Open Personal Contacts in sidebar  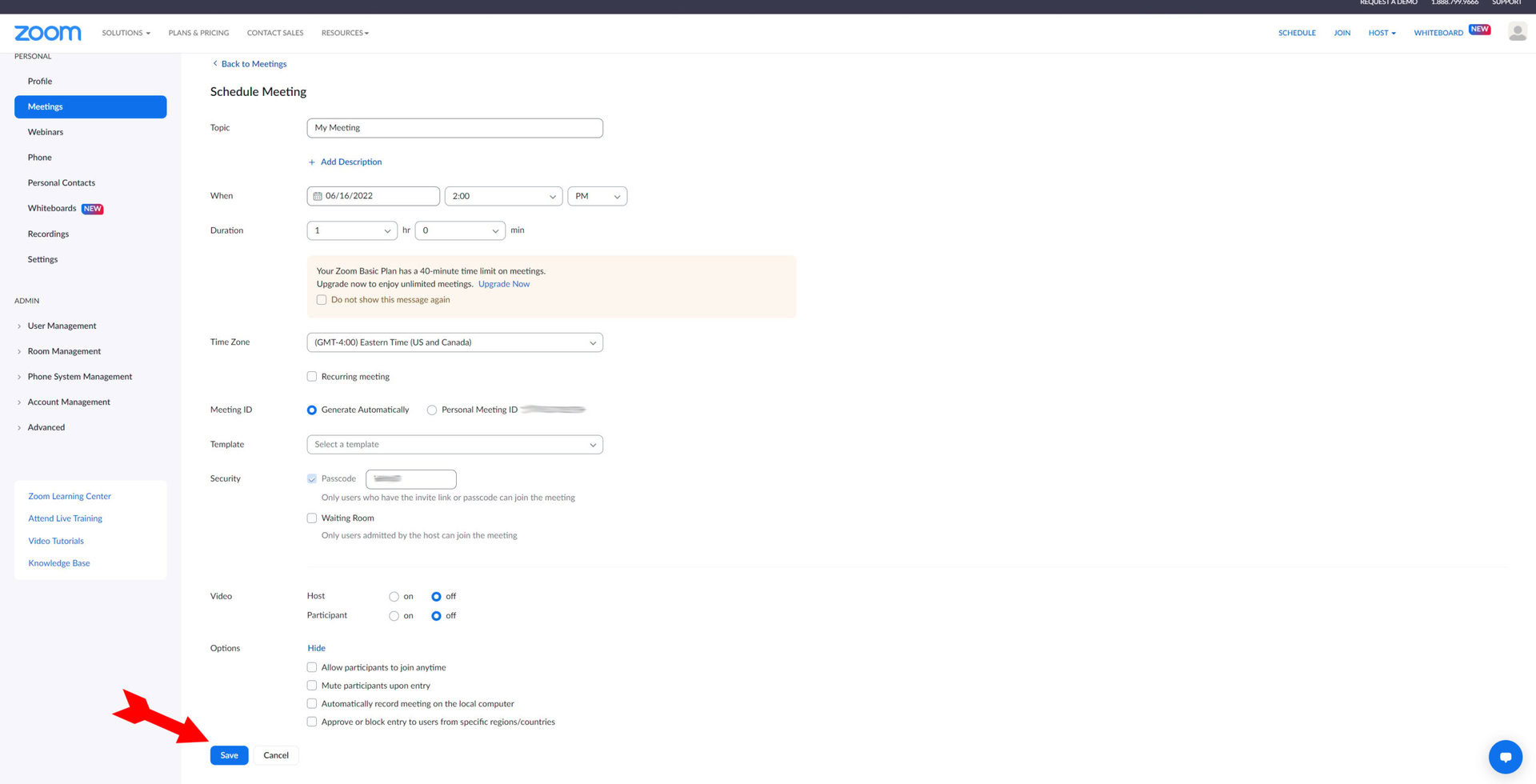point(61,183)
